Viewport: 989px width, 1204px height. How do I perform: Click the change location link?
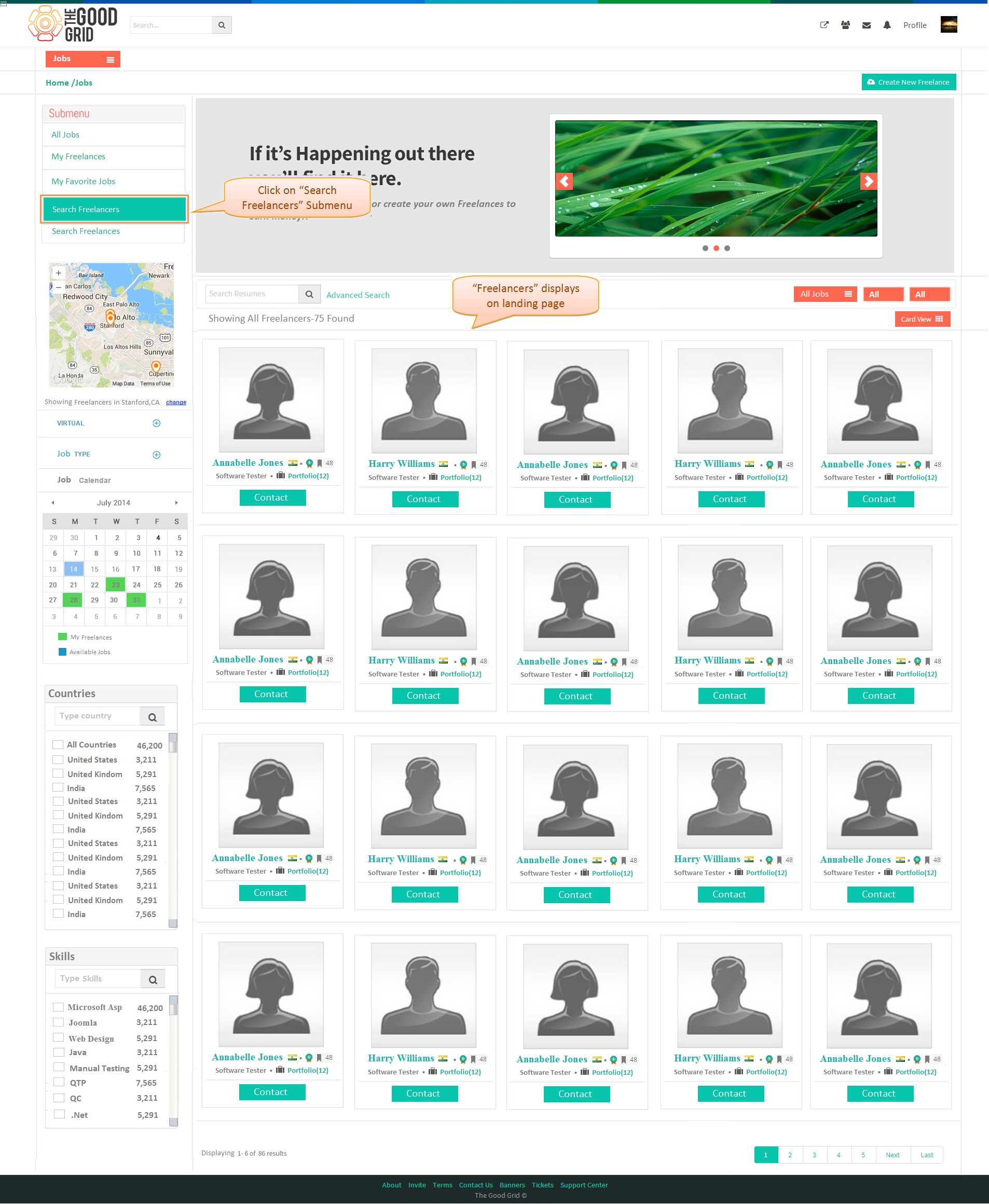pyautogui.click(x=176, y=403)
